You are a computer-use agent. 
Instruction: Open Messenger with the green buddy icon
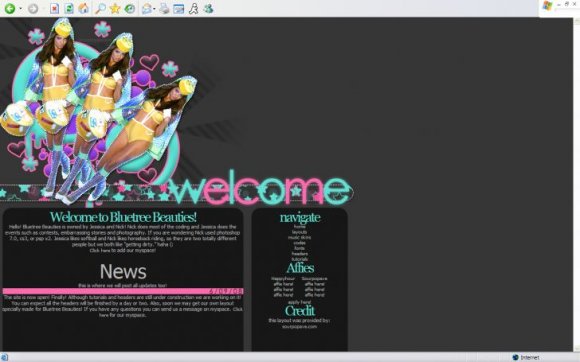coord(208,9)
